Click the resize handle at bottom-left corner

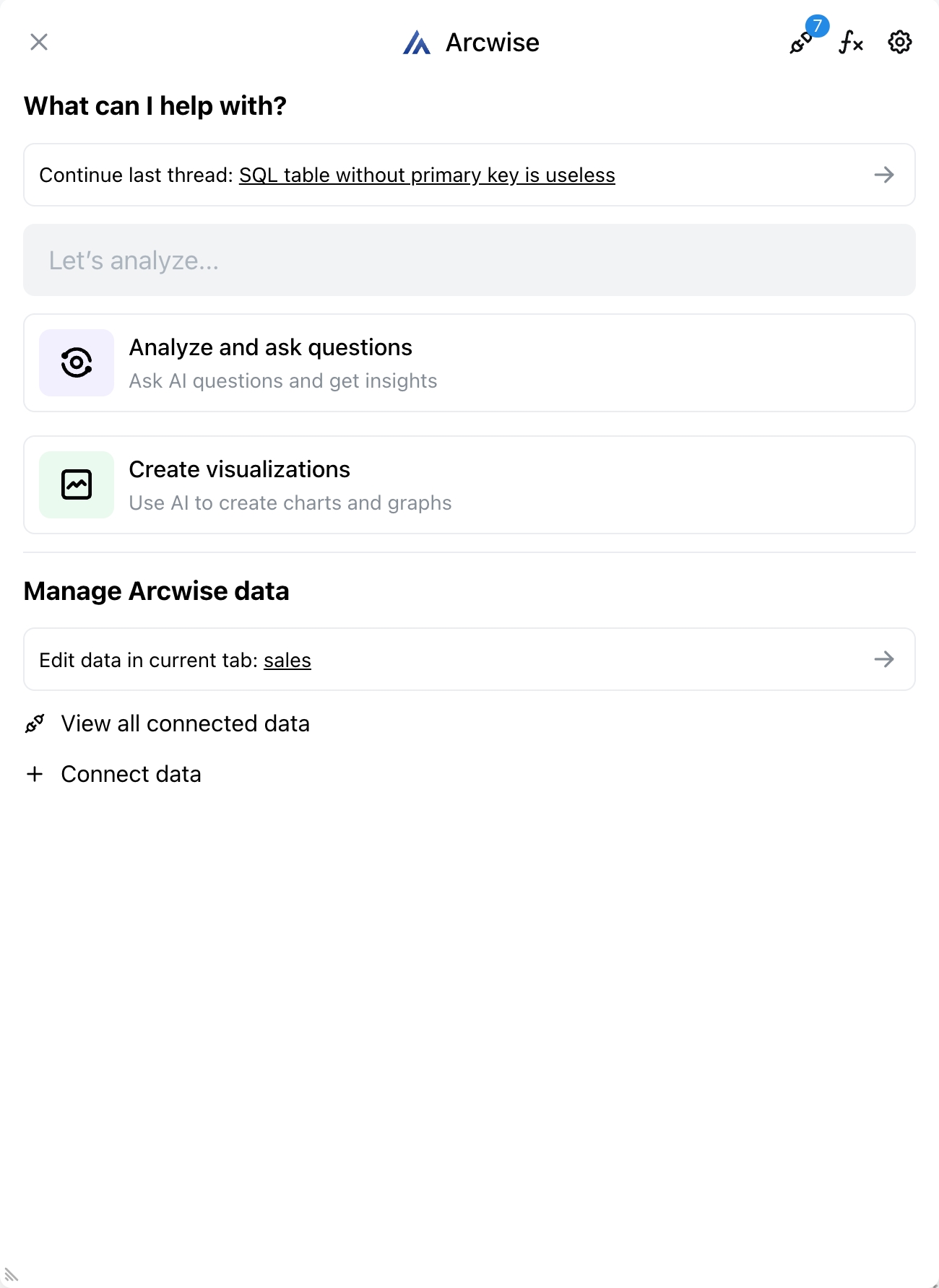tap(11, 1275)
